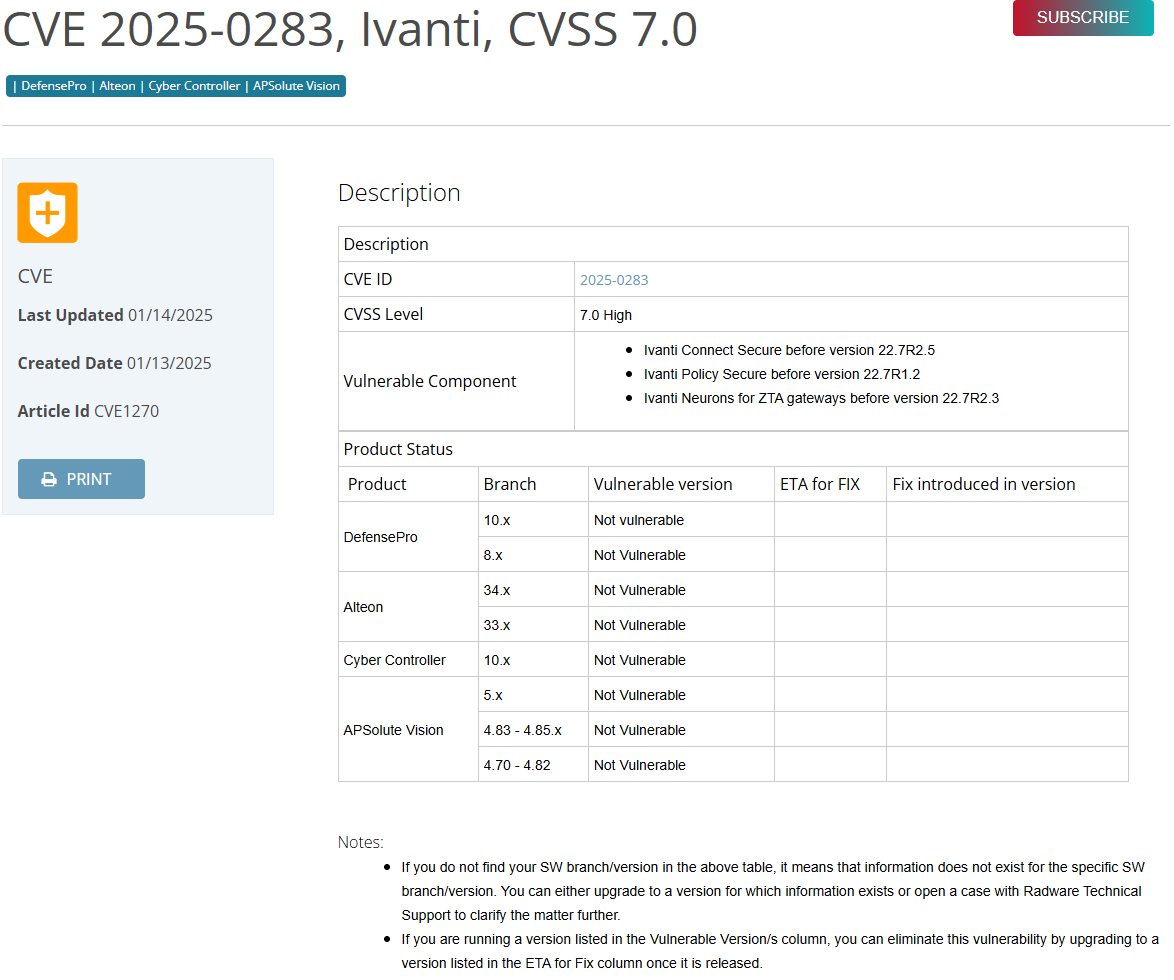This screenshot has height=980, width=1174.
Task: Click the ETA for FIX column header
Action: click(820, 484)
